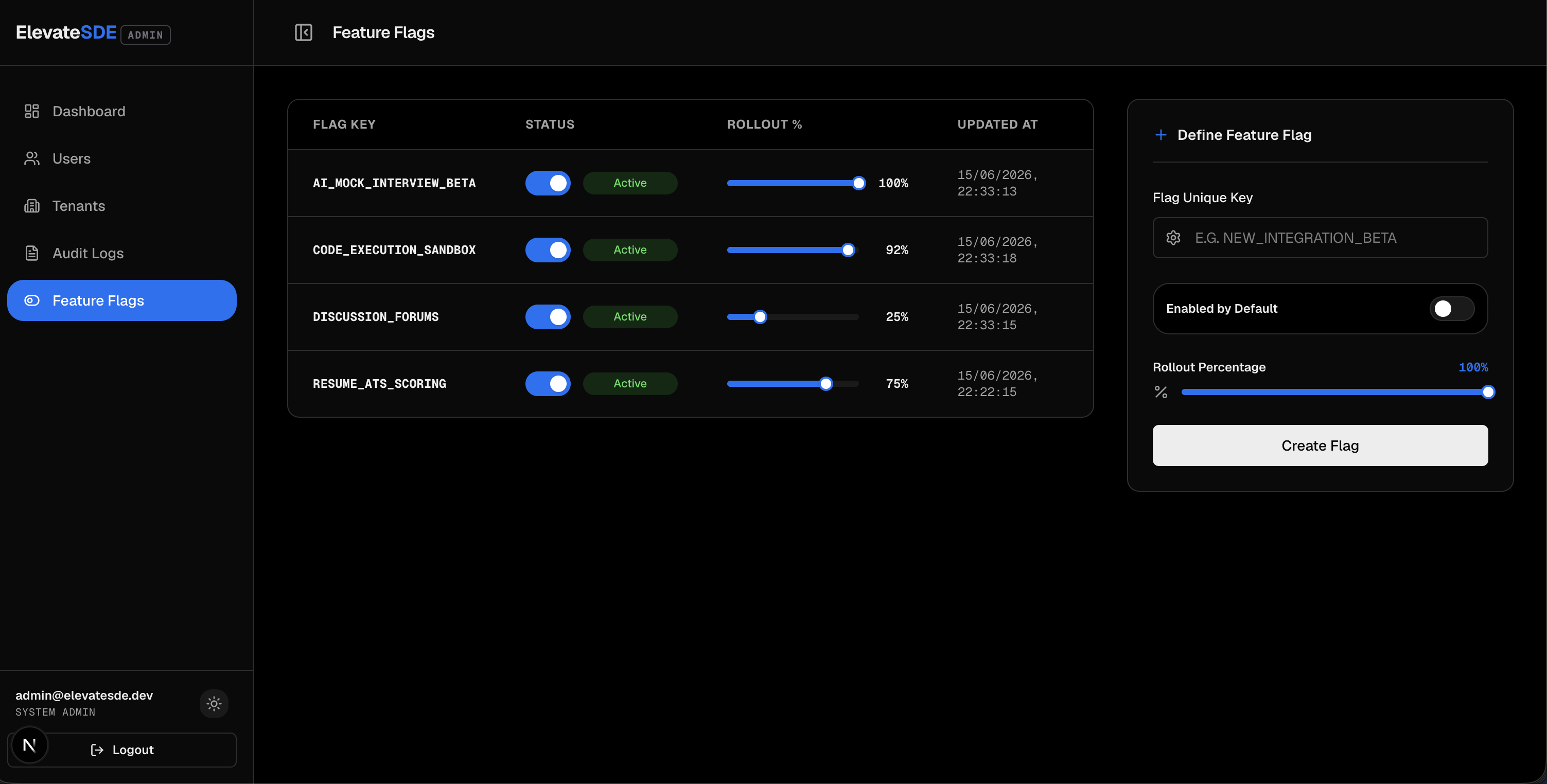
Task: Click the blue 100% value in Define panel
Action: (1472, 367)
